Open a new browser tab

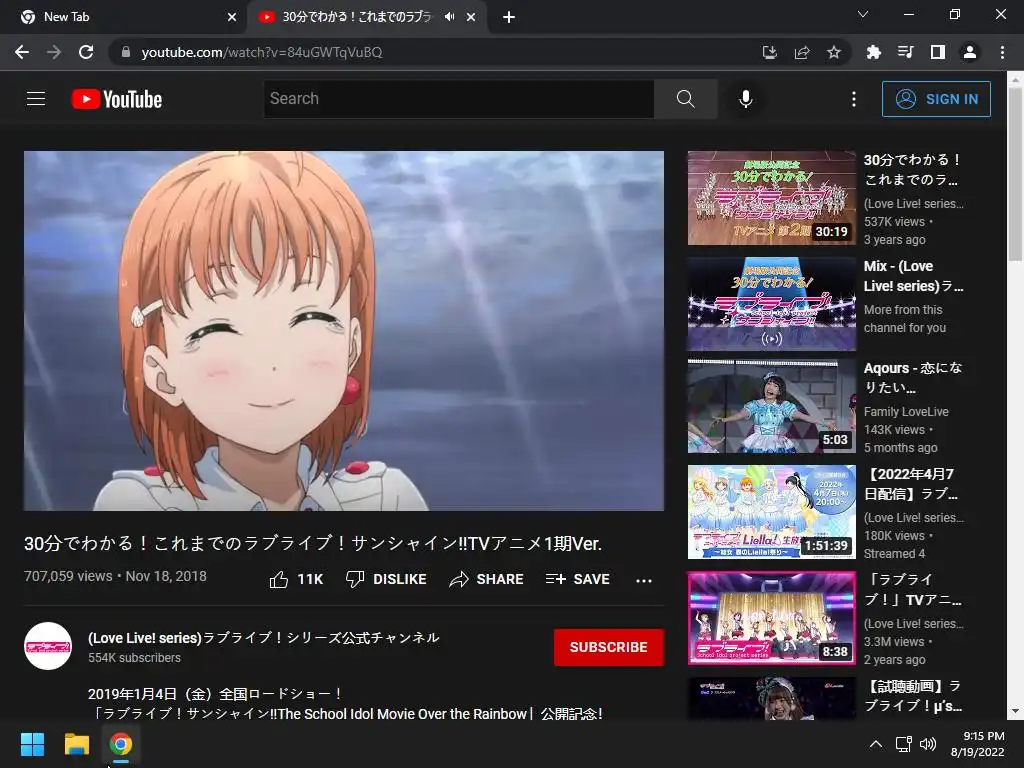(x=509, y=17)
